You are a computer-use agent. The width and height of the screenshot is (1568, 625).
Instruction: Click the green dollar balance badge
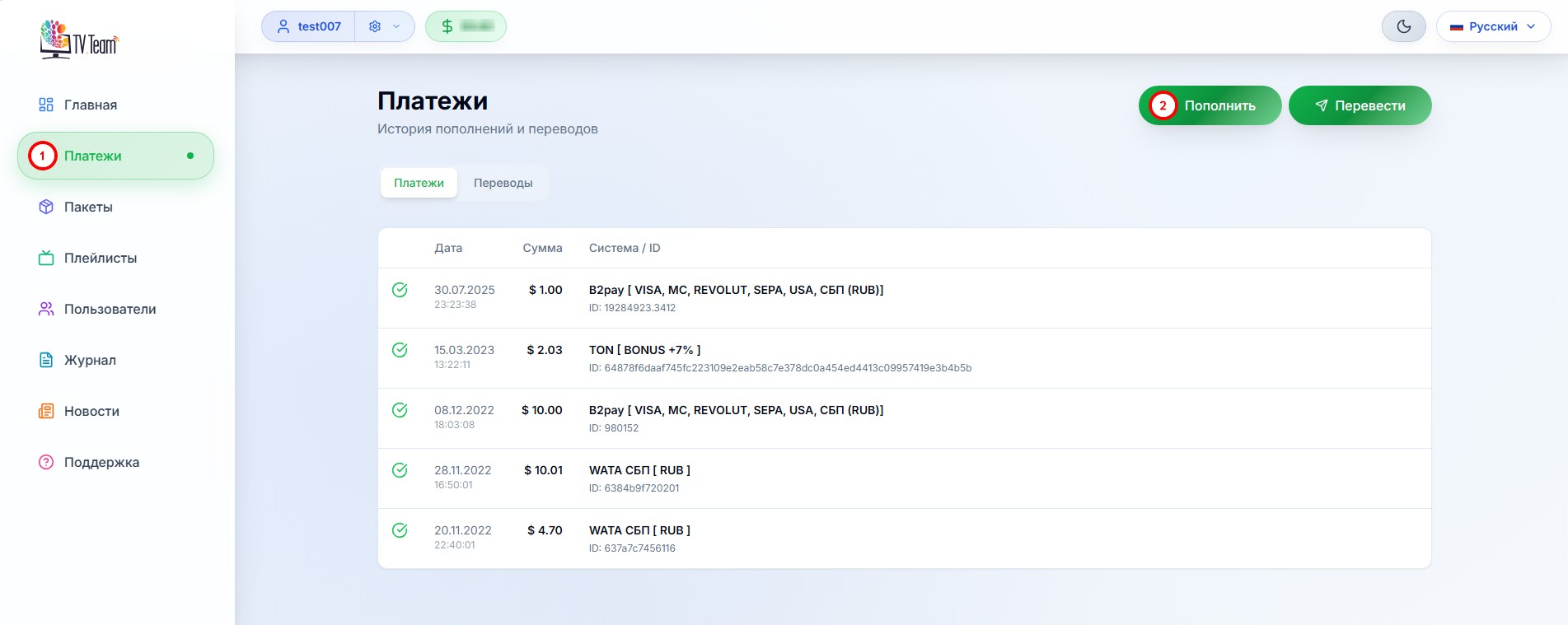(x=466, y=26)
